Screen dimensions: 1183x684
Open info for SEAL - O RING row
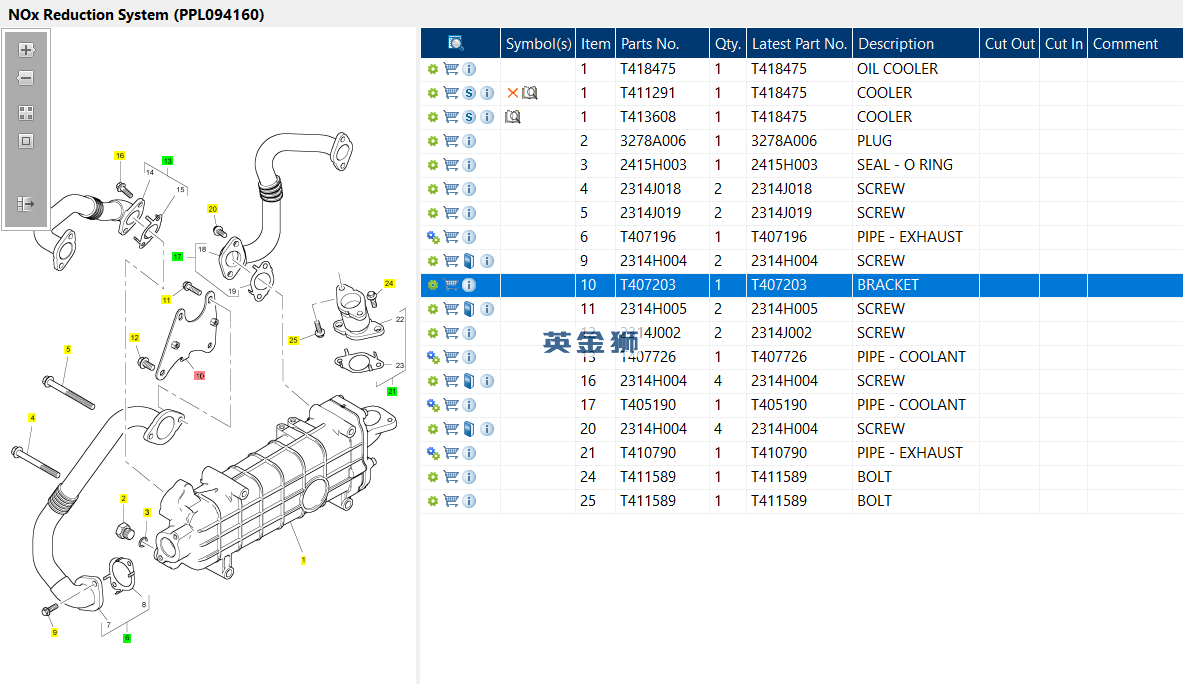click(469, 165)
